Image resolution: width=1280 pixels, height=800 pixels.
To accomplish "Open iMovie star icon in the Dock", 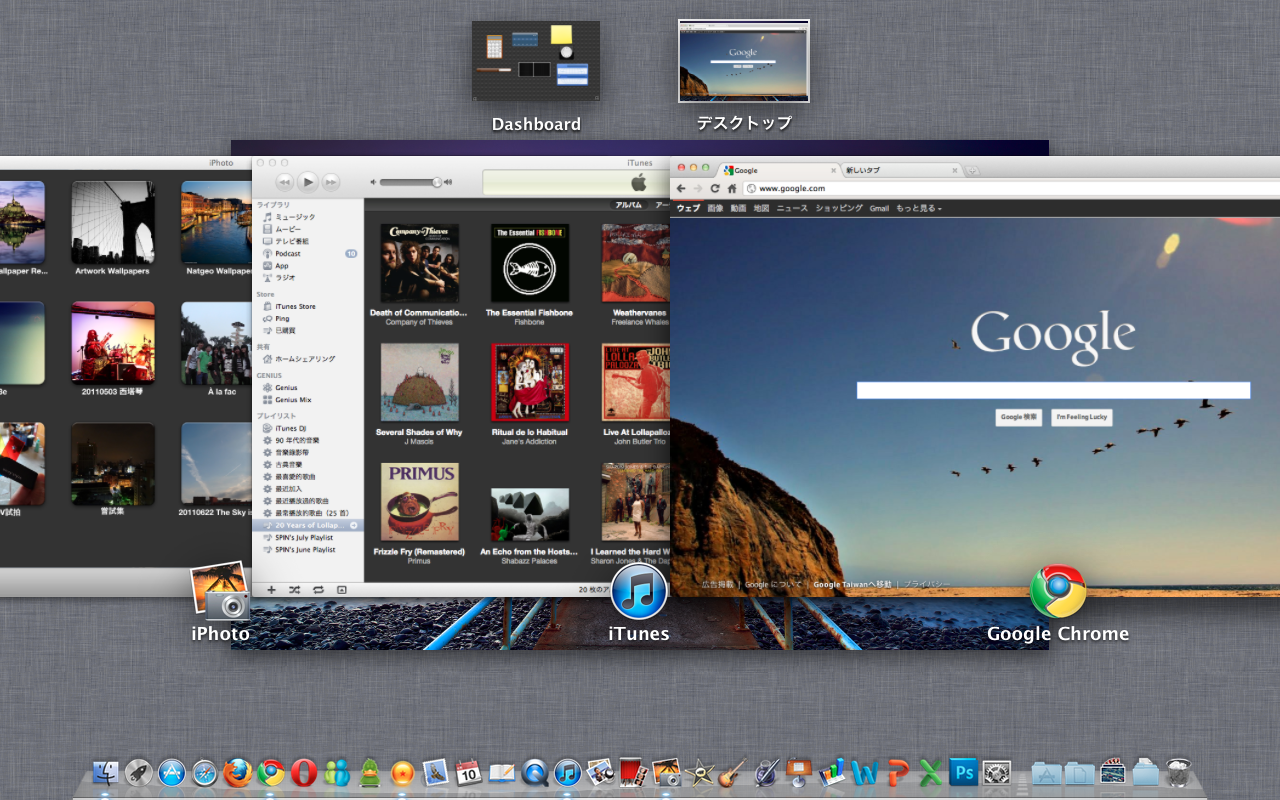I will click(x=700, y=772).
